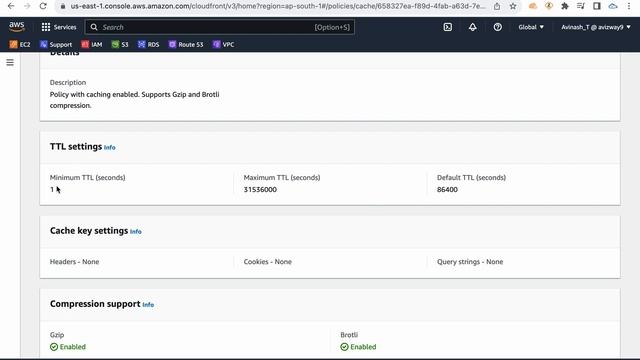
Task: Open Route 53 favorite shortcut
Action: click(x=186, y=44)
